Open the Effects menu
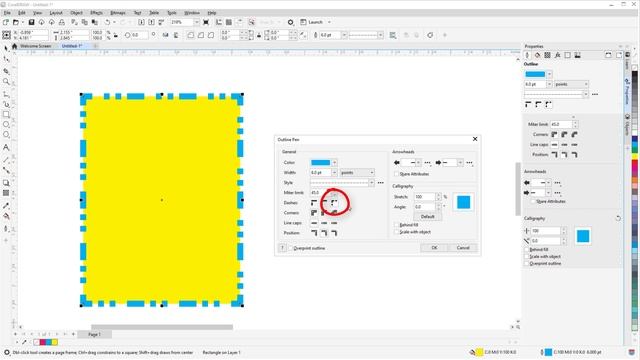640x360 pixels. [x=96, y=13]
